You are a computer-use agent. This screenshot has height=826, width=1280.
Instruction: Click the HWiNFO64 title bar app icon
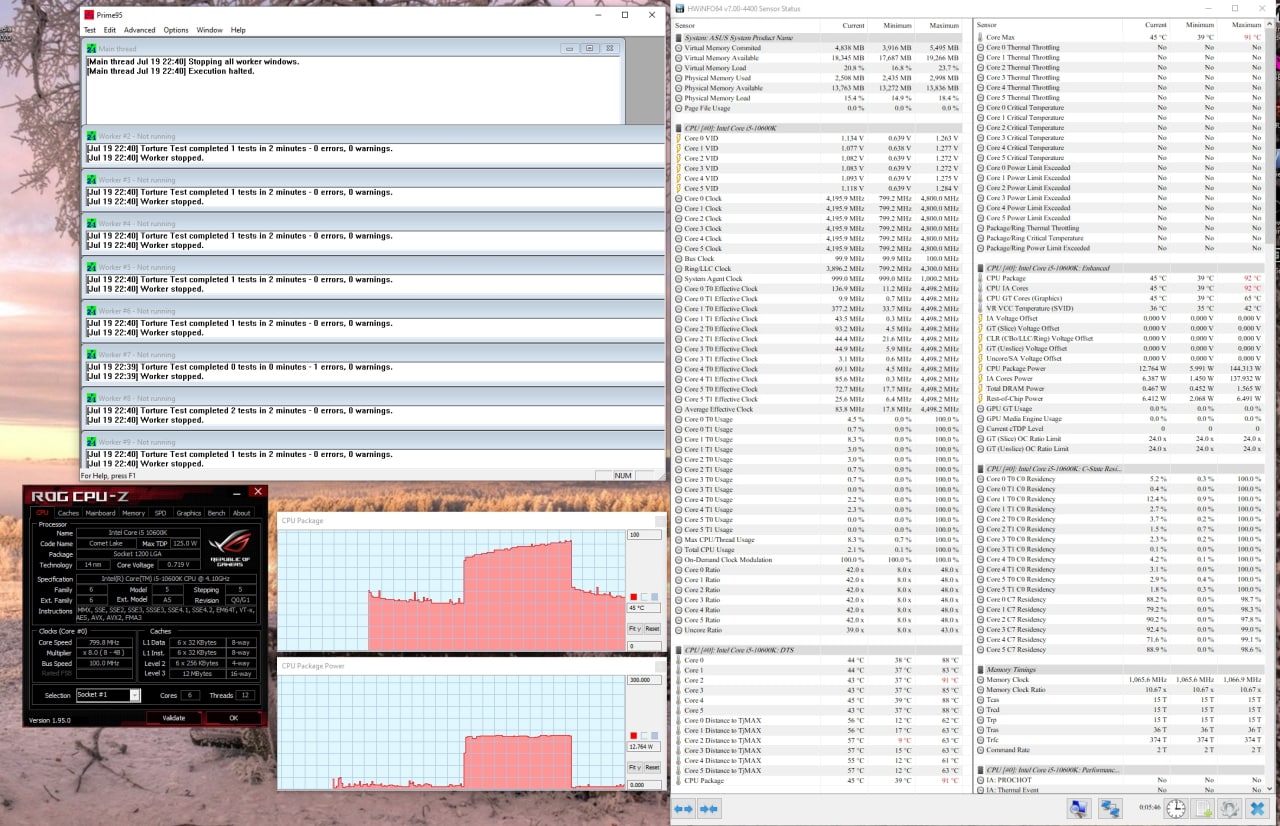click(681, 8)
